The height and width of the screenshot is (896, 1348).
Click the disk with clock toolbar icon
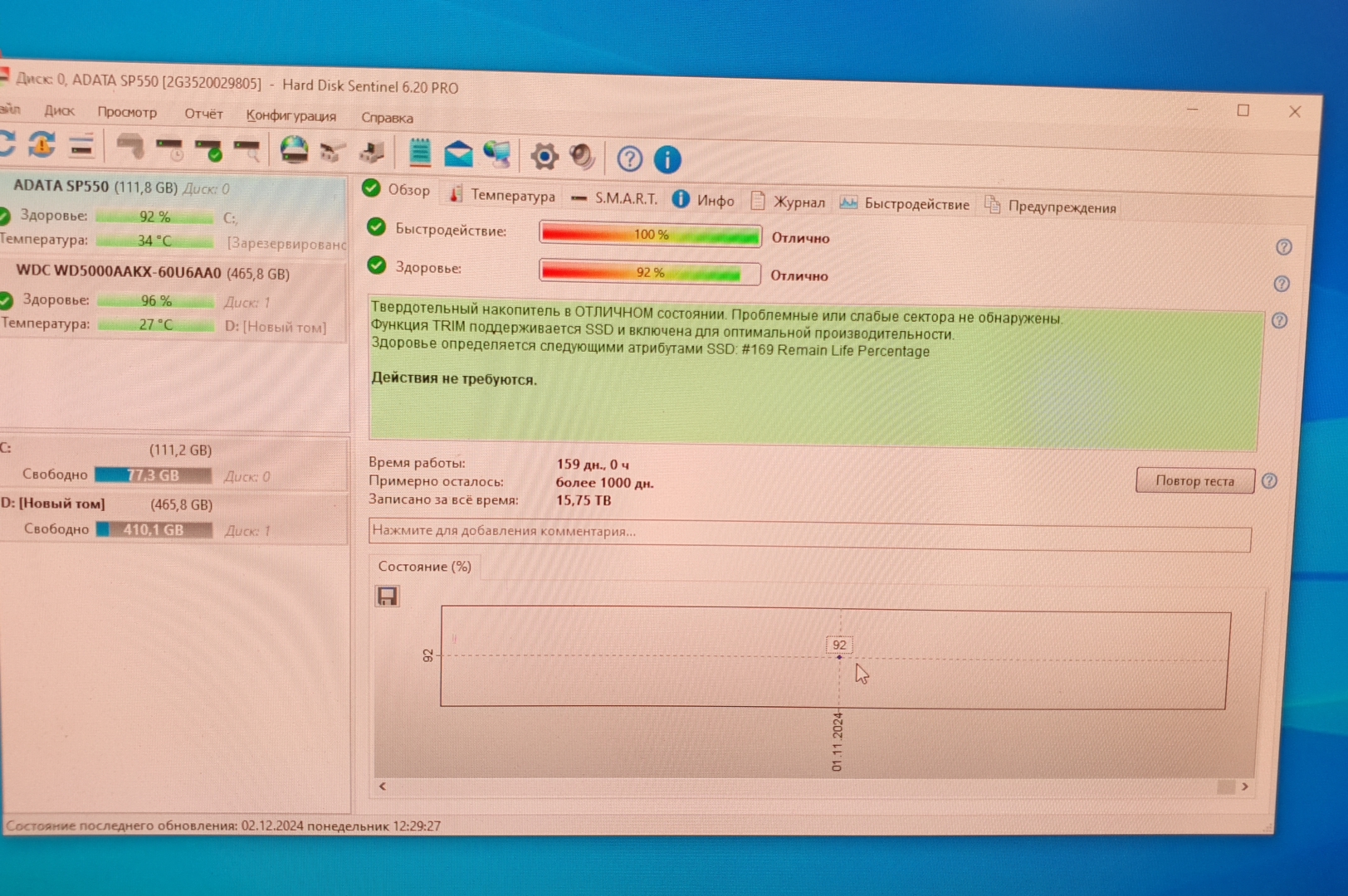169,149
